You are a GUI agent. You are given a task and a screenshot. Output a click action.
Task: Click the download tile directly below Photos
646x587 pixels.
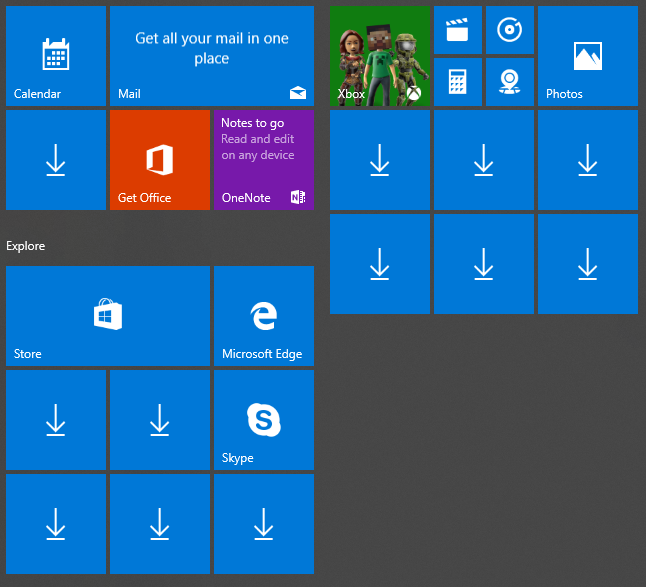[588, 160]
